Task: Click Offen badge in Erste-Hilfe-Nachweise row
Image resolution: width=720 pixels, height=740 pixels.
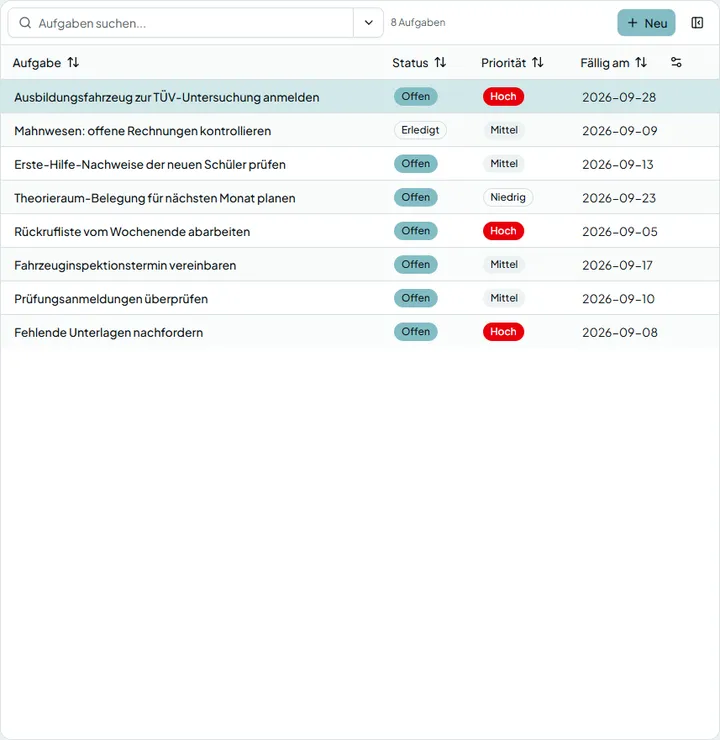Action: (416, 164)
